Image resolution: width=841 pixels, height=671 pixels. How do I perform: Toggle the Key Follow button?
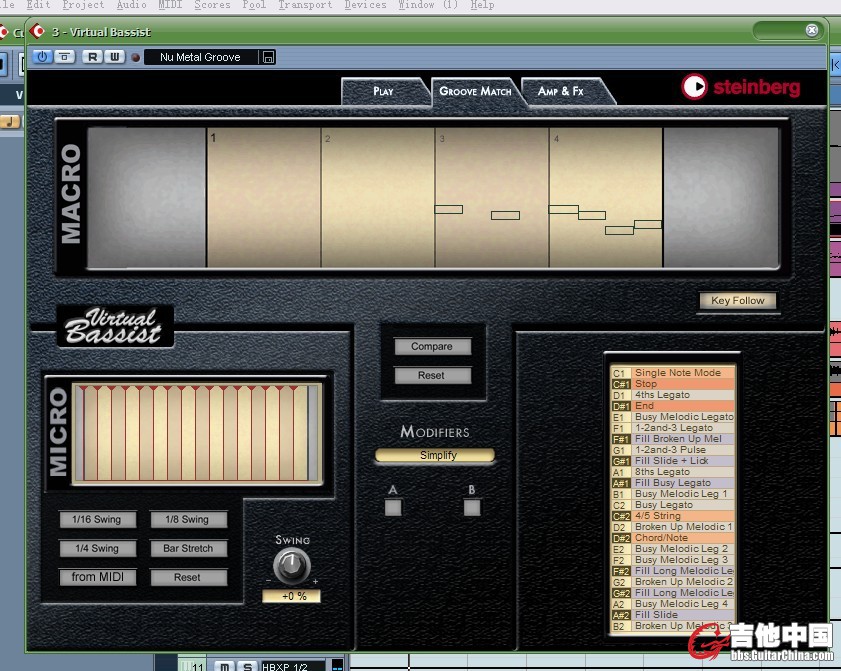pos(738,301)
